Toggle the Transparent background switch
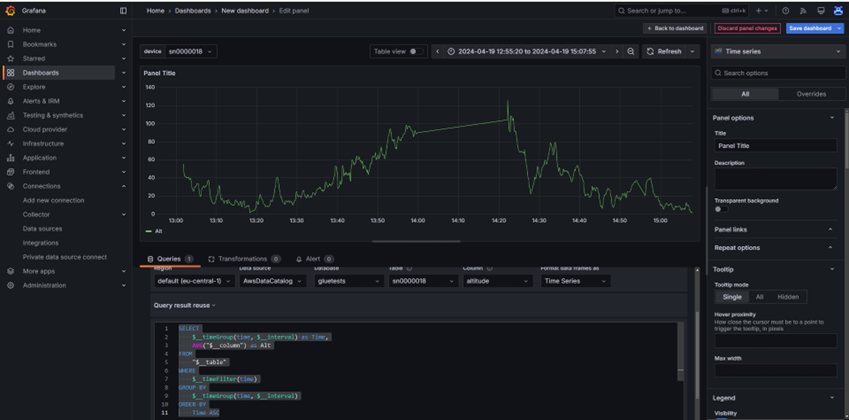The image size is (849, 420). (x=719, y=209)
